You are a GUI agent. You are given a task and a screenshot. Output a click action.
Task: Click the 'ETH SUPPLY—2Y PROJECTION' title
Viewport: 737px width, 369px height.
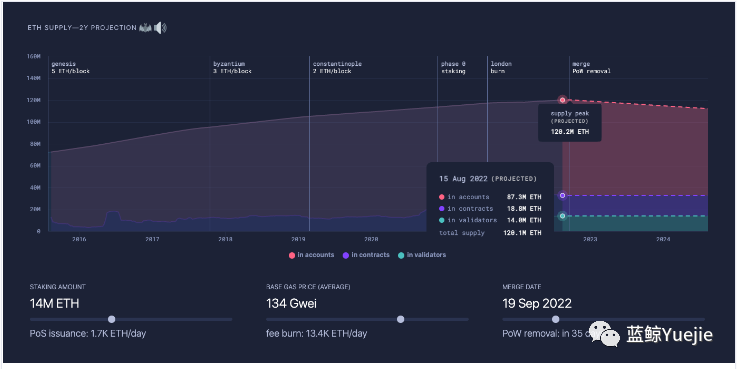82,28
